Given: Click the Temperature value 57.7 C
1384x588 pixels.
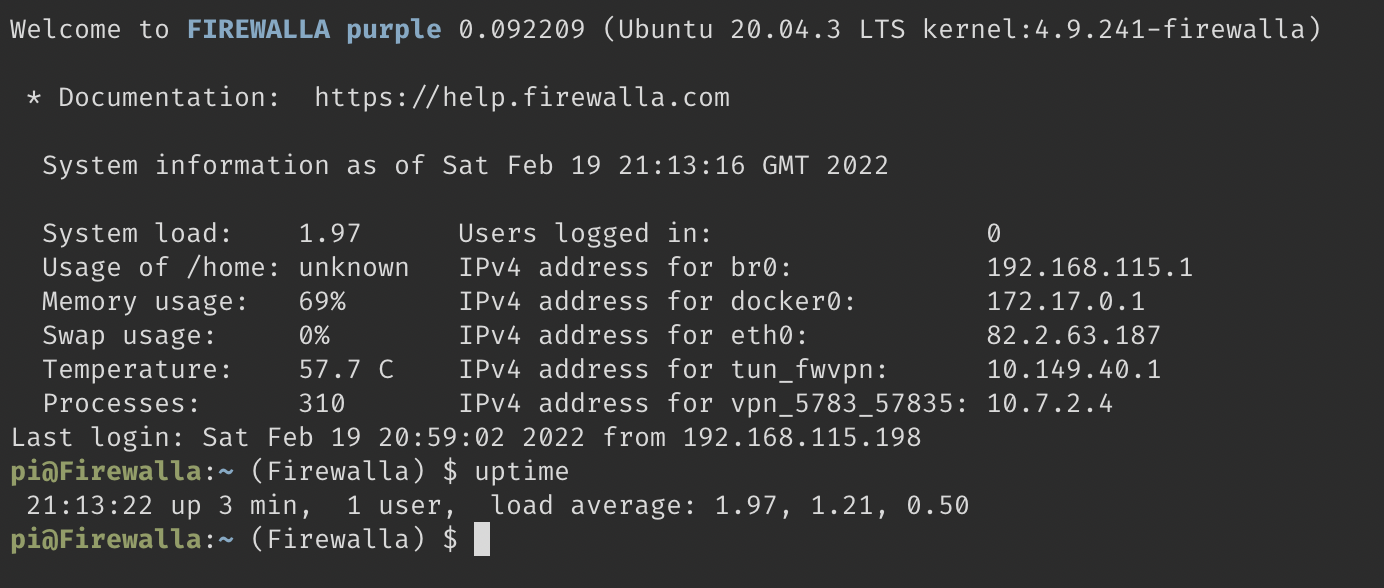Looking at the screenshot, I should coord(346,369).
